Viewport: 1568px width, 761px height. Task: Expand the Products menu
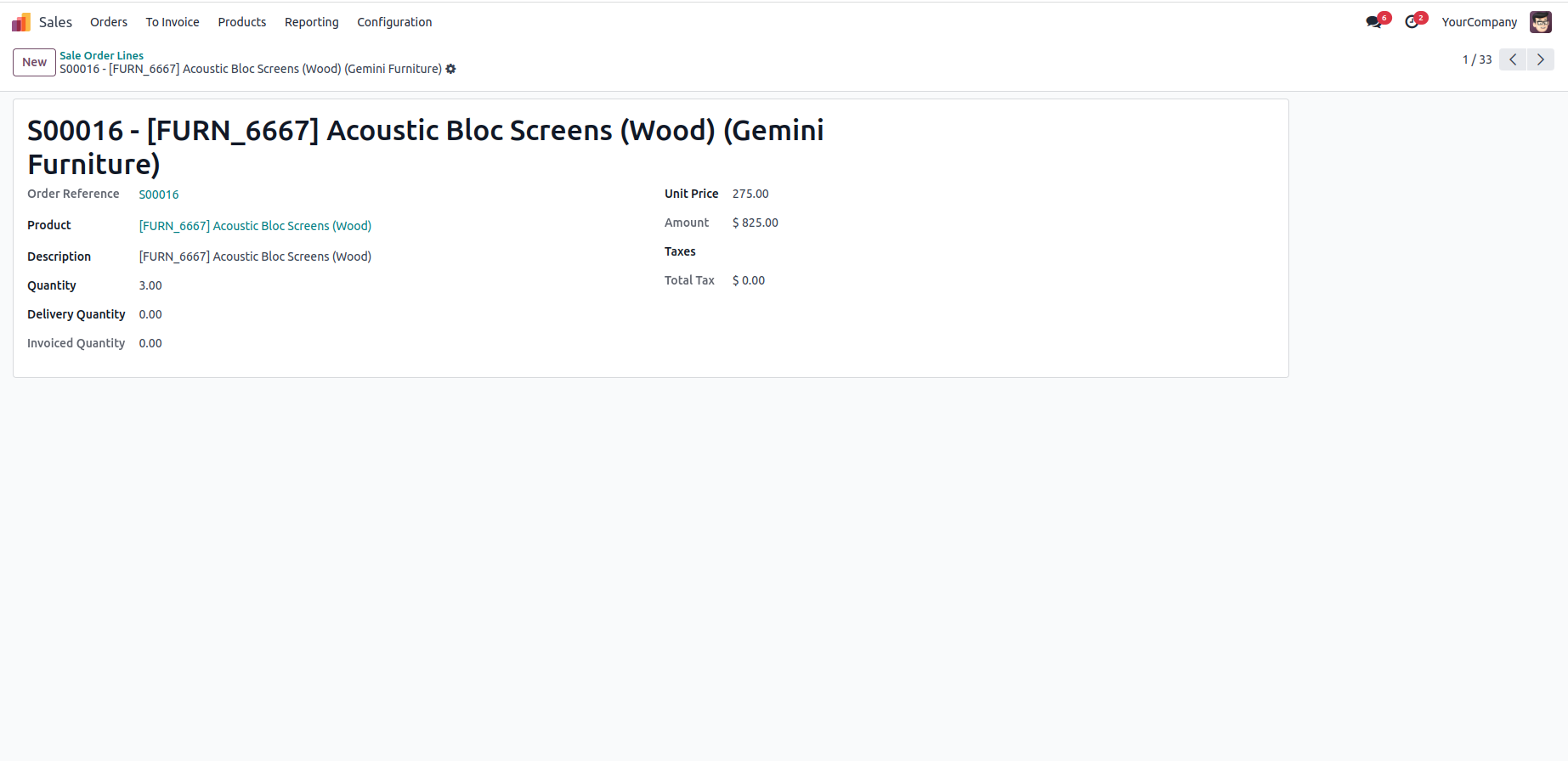click(x=242, y=22)
